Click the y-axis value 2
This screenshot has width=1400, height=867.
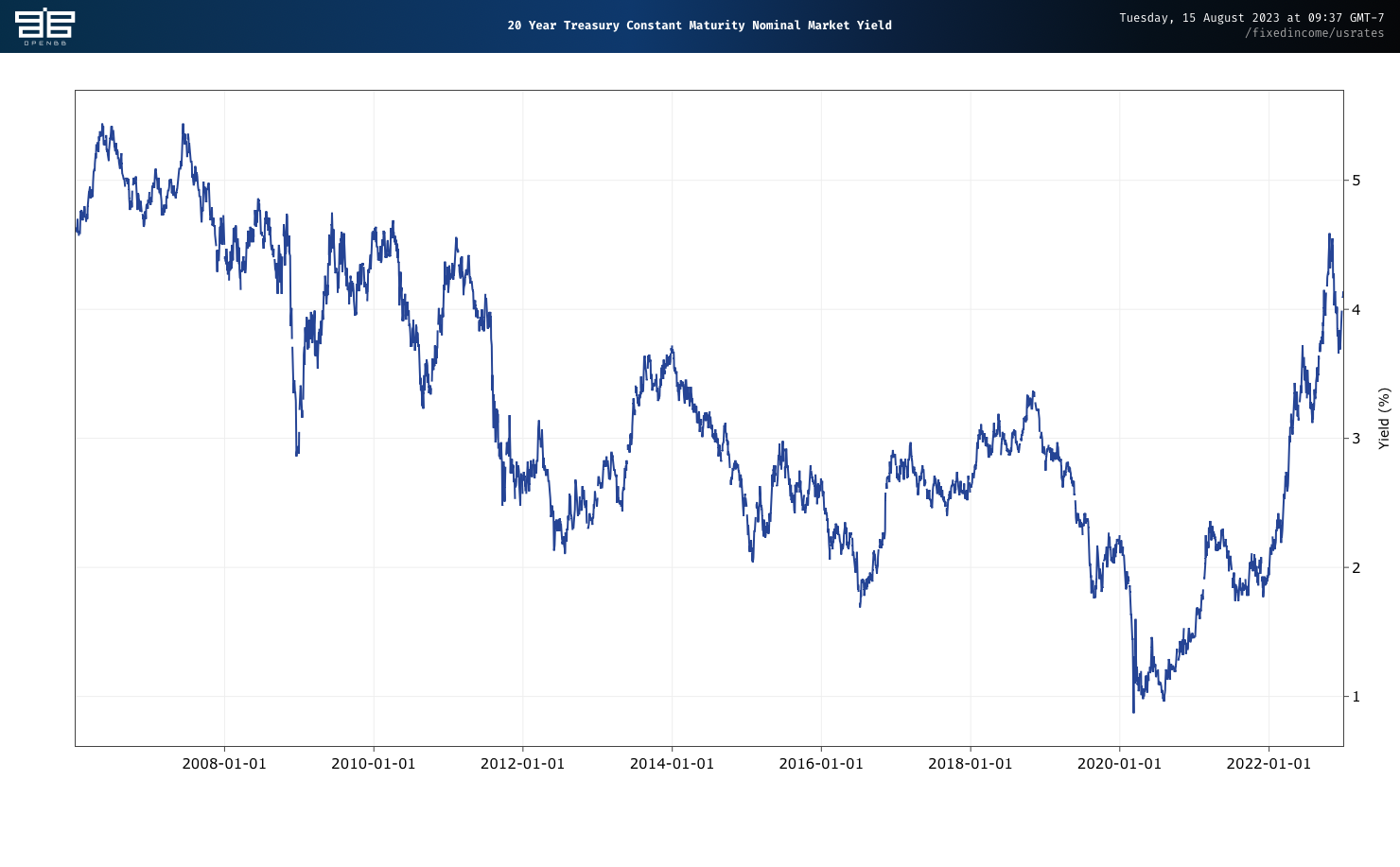click(x=1356, y=568)
